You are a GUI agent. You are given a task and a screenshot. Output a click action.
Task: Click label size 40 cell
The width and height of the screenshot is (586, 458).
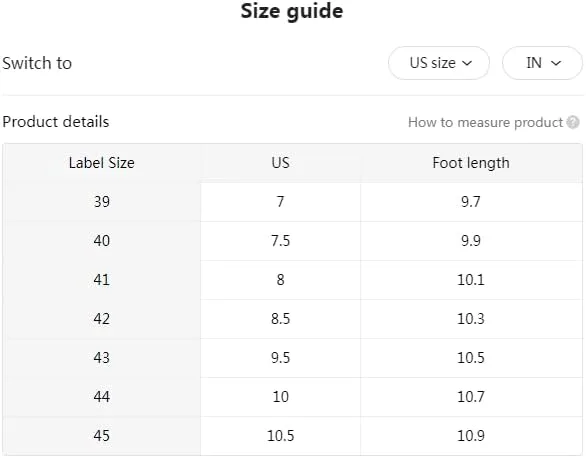[x=102, y=241]
